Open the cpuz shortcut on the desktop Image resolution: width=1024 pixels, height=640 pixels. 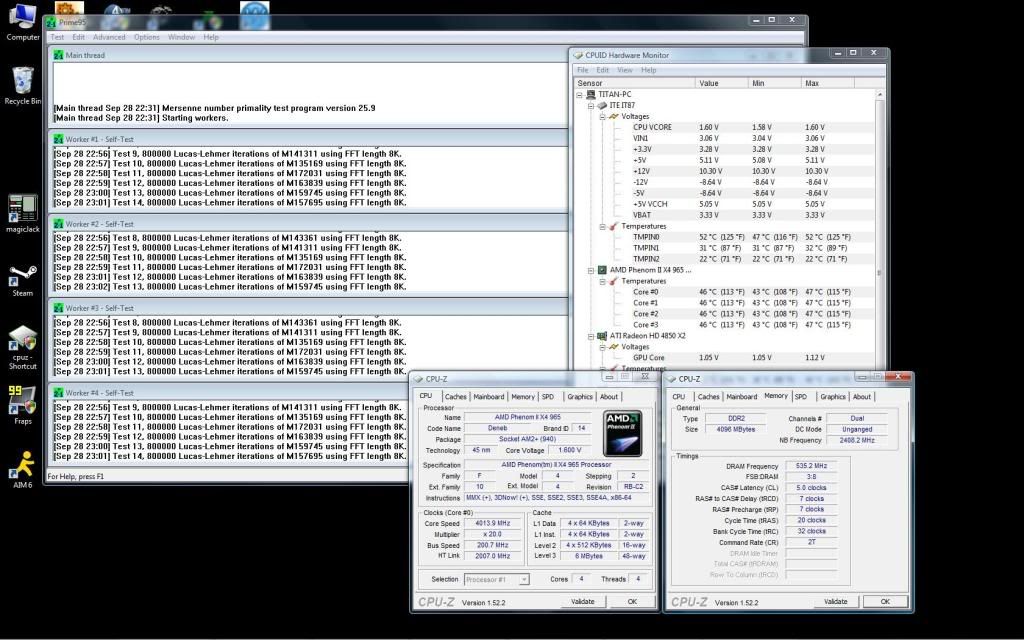(x=22, y=340)
